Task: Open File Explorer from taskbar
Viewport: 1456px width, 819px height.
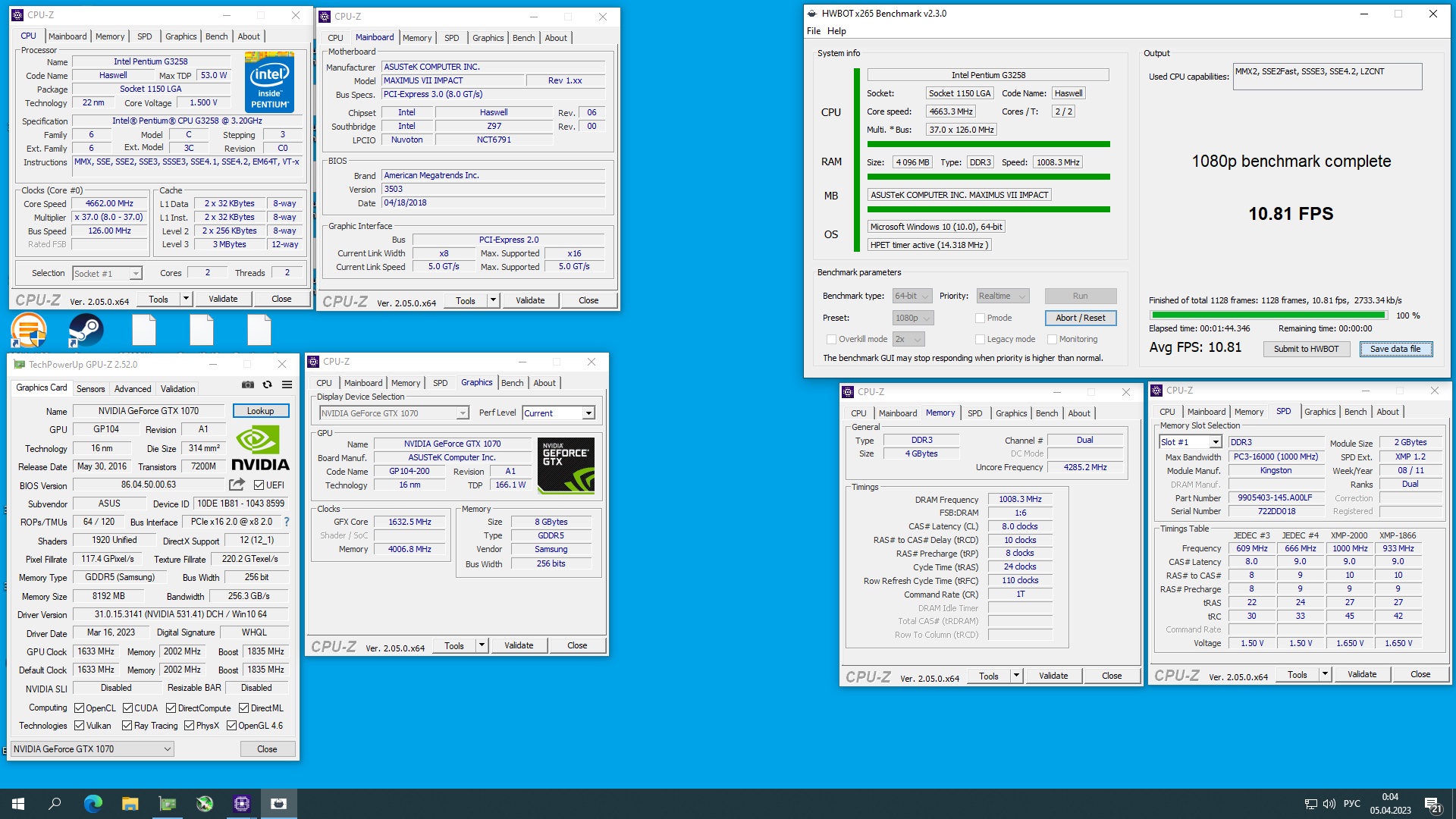Action: click(130, 804)
